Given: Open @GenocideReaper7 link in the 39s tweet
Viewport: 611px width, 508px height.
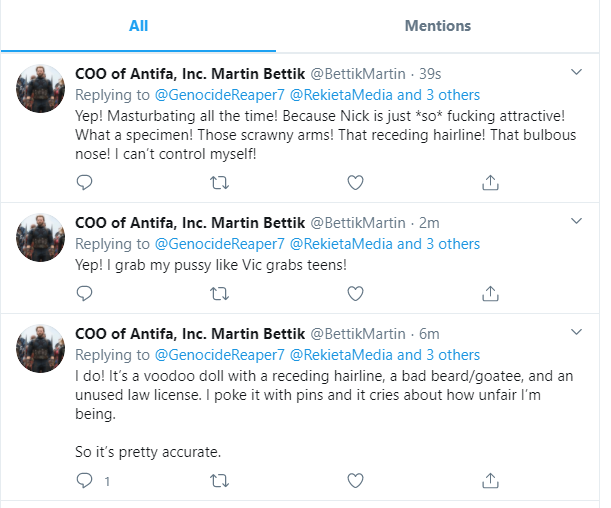Looking at the screenshot, I should coord(220,95).
